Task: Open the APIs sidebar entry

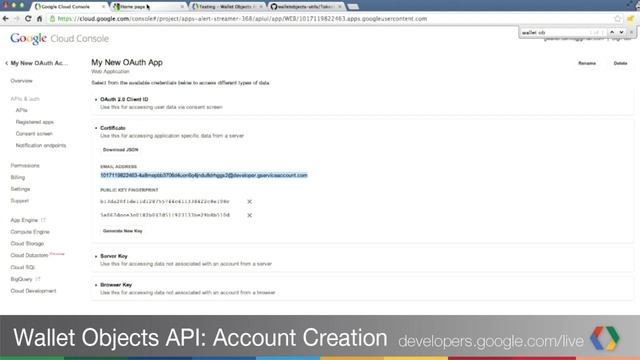Action: (22, 110)
